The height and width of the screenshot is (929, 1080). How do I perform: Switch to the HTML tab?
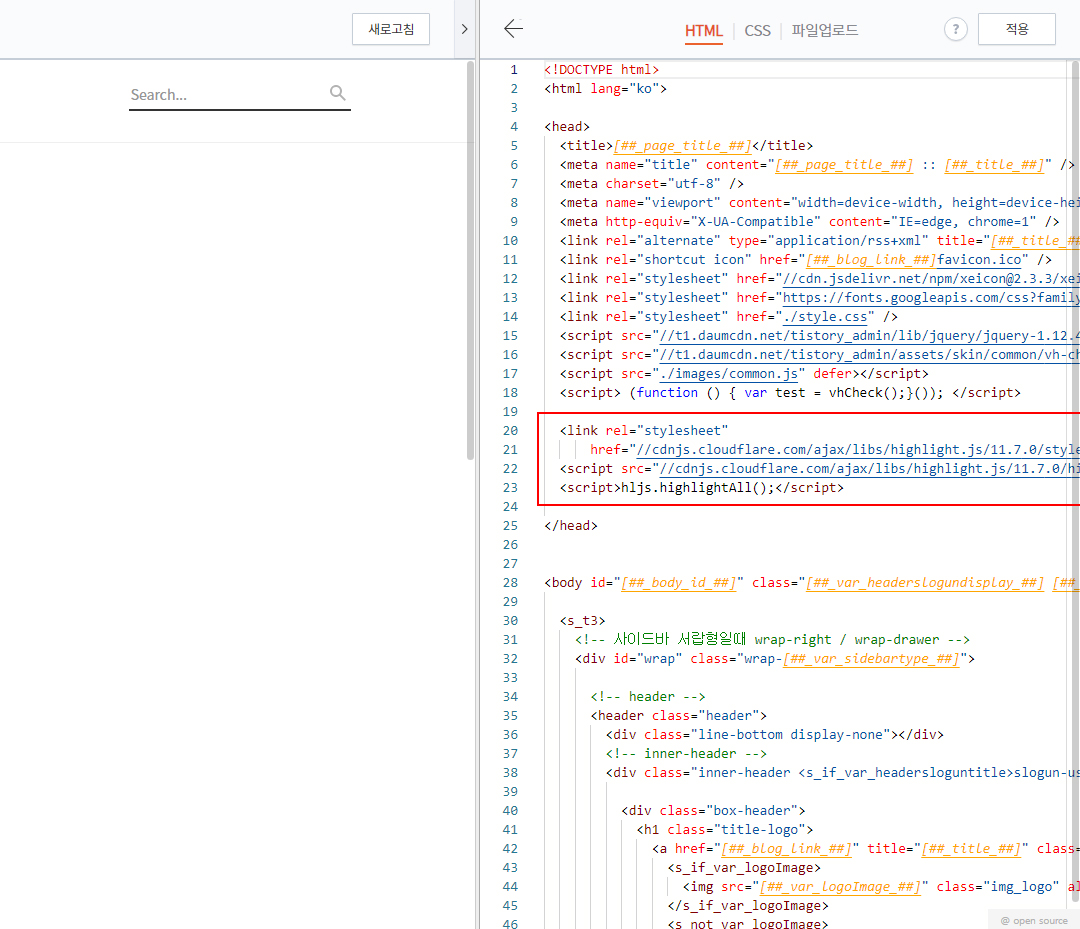[x=703, y=31]
